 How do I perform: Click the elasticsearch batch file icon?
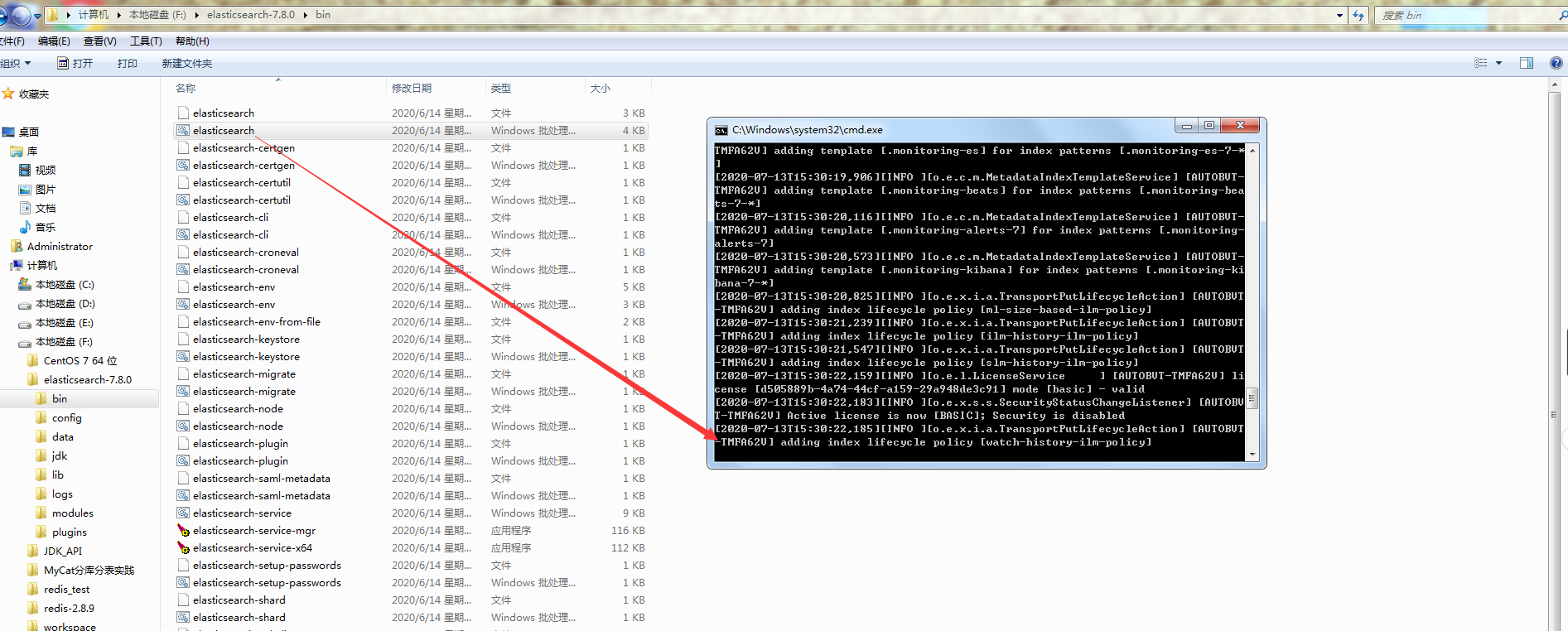183,131
